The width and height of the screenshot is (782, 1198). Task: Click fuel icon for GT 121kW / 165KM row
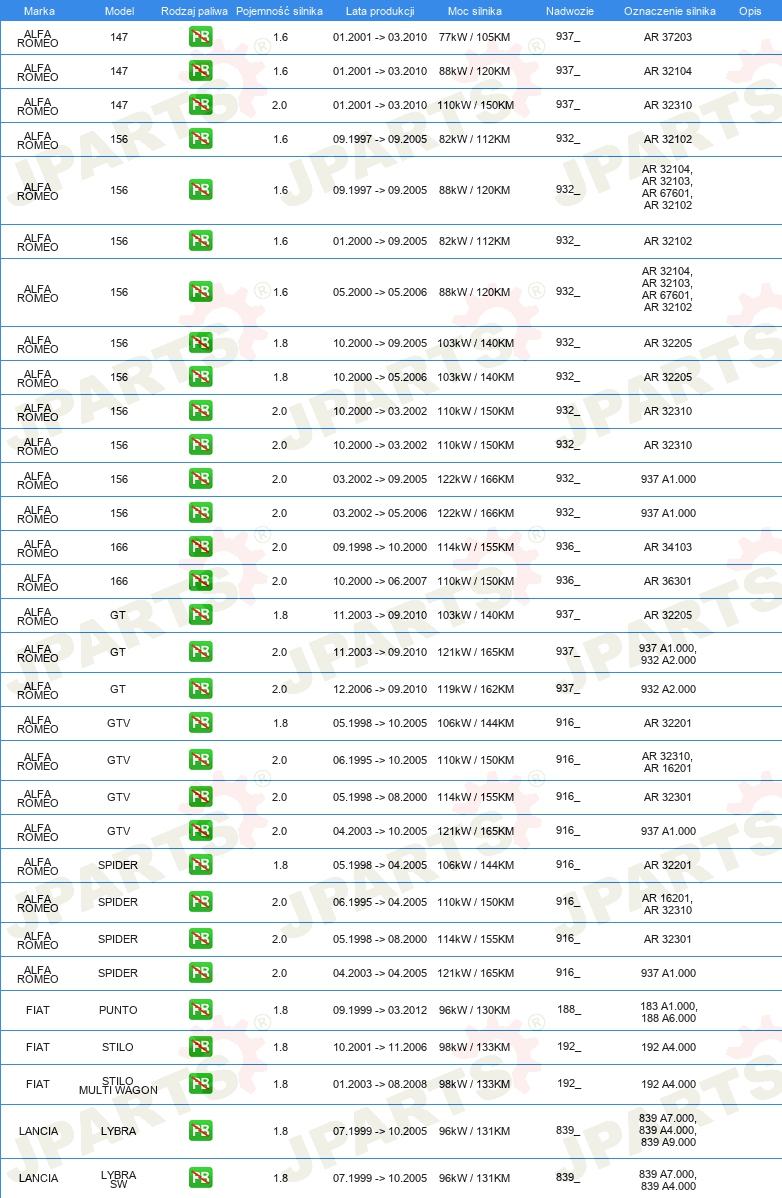point(201,652)
